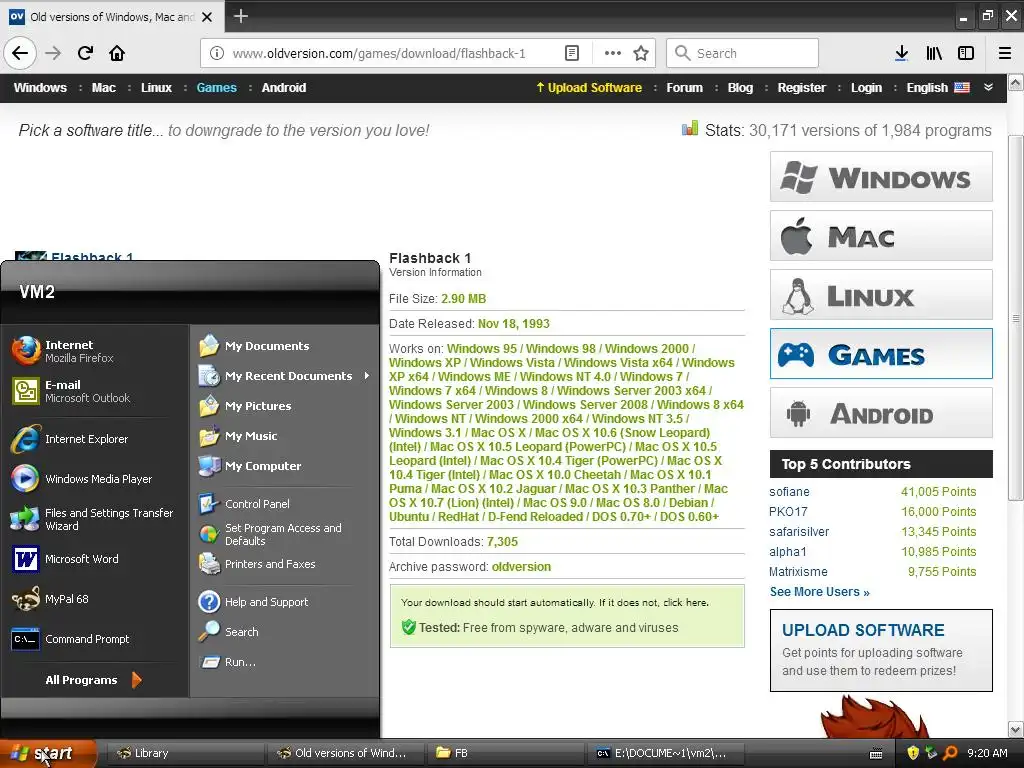This screenshot has height=768, width=1024.
Task: Open page actions three-dot menu
Action: click(613, 53)
